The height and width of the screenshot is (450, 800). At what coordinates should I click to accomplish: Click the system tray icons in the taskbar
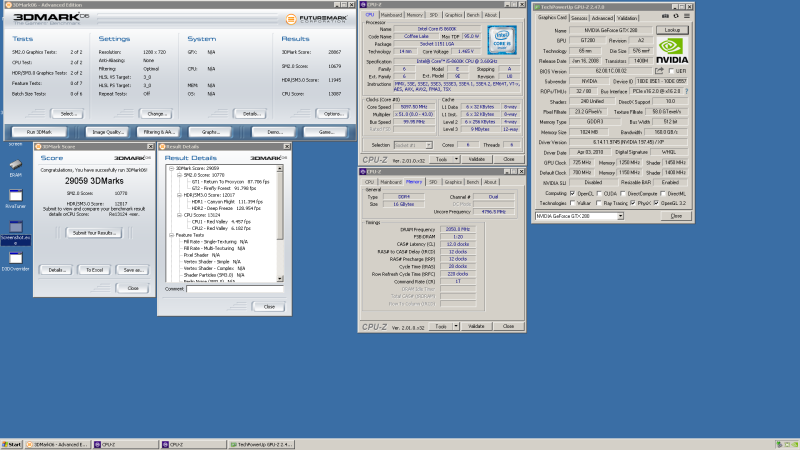tap(786, 445)
